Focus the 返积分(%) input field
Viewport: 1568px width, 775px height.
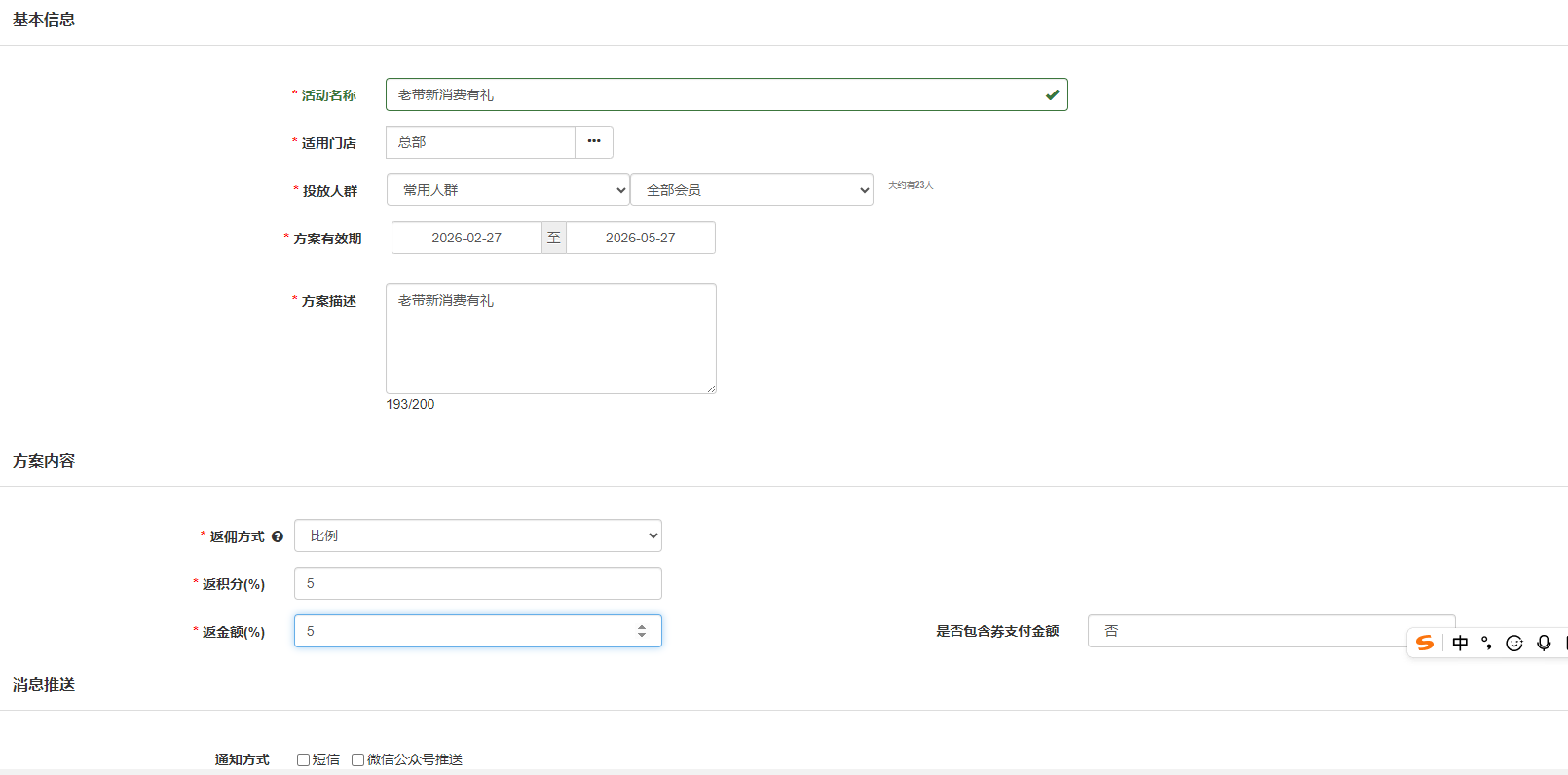(477, 583)
